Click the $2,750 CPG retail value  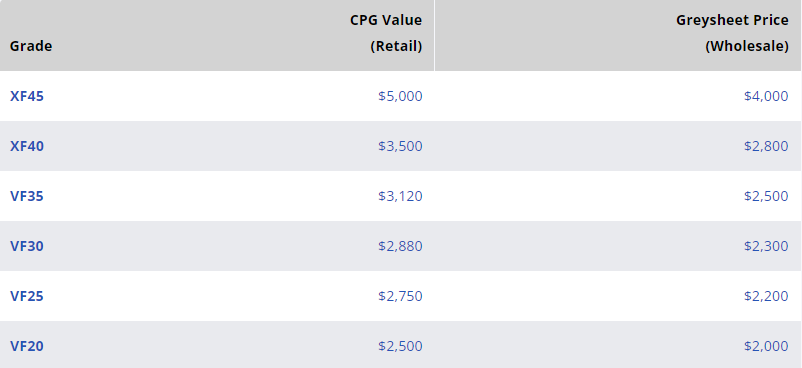tap(400, 296)
